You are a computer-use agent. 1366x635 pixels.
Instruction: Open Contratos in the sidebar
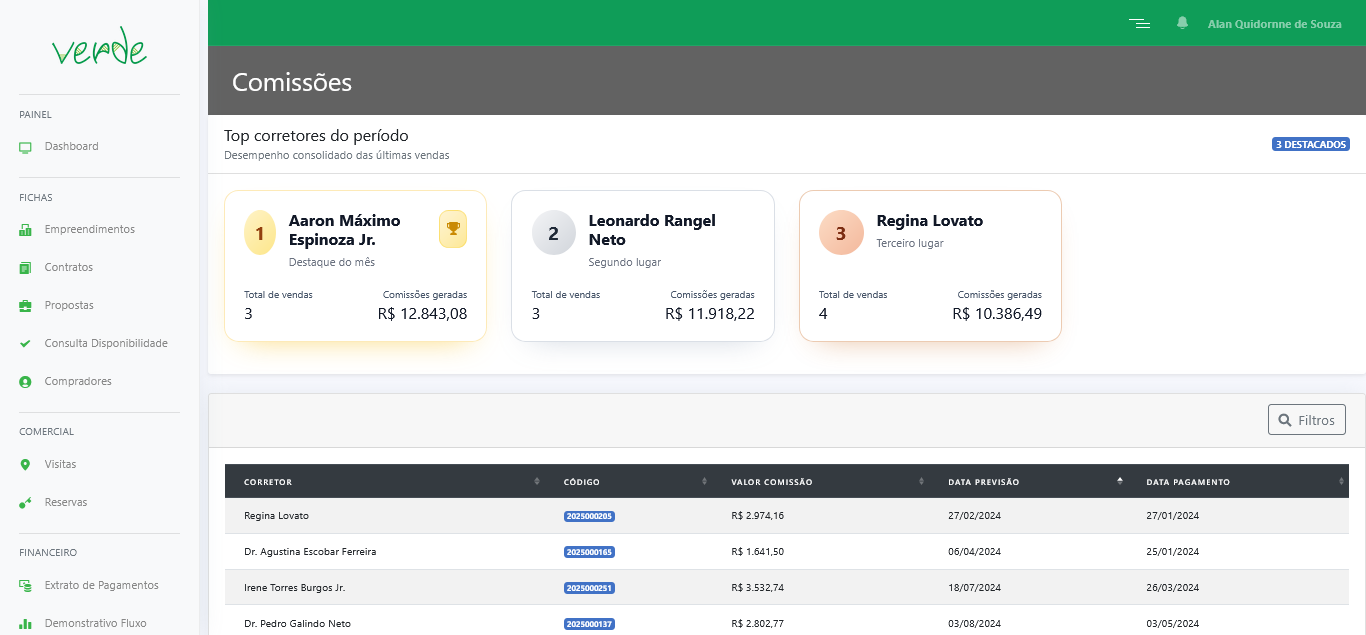point(68,268)
